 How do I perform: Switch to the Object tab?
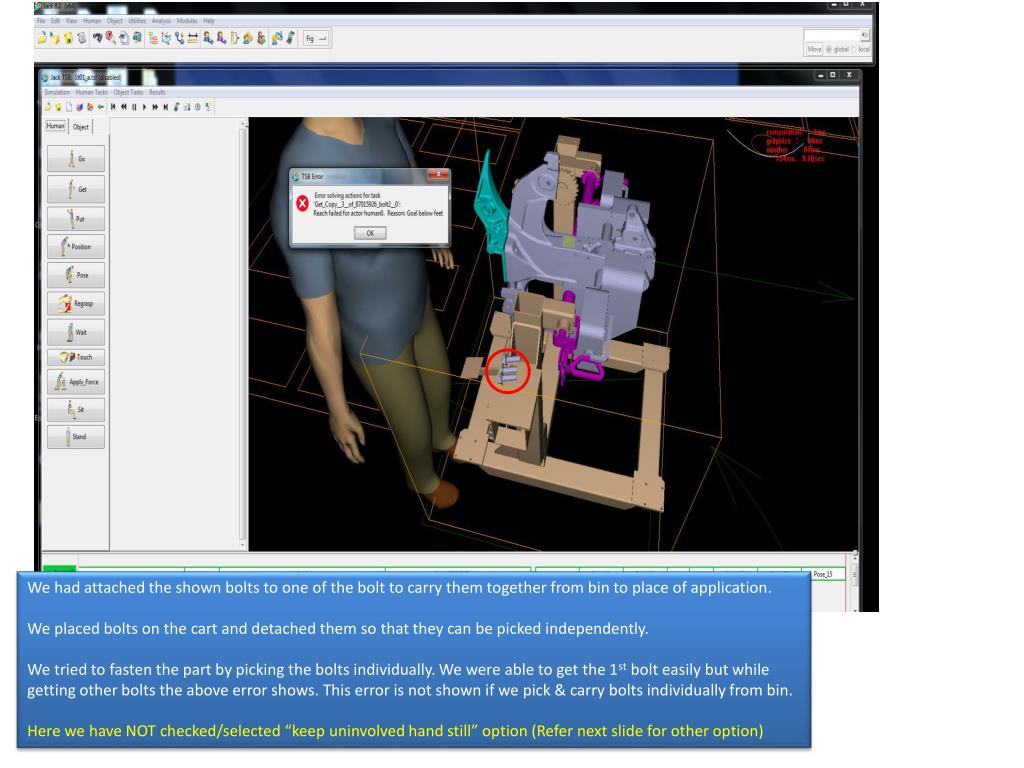[80, 127]
